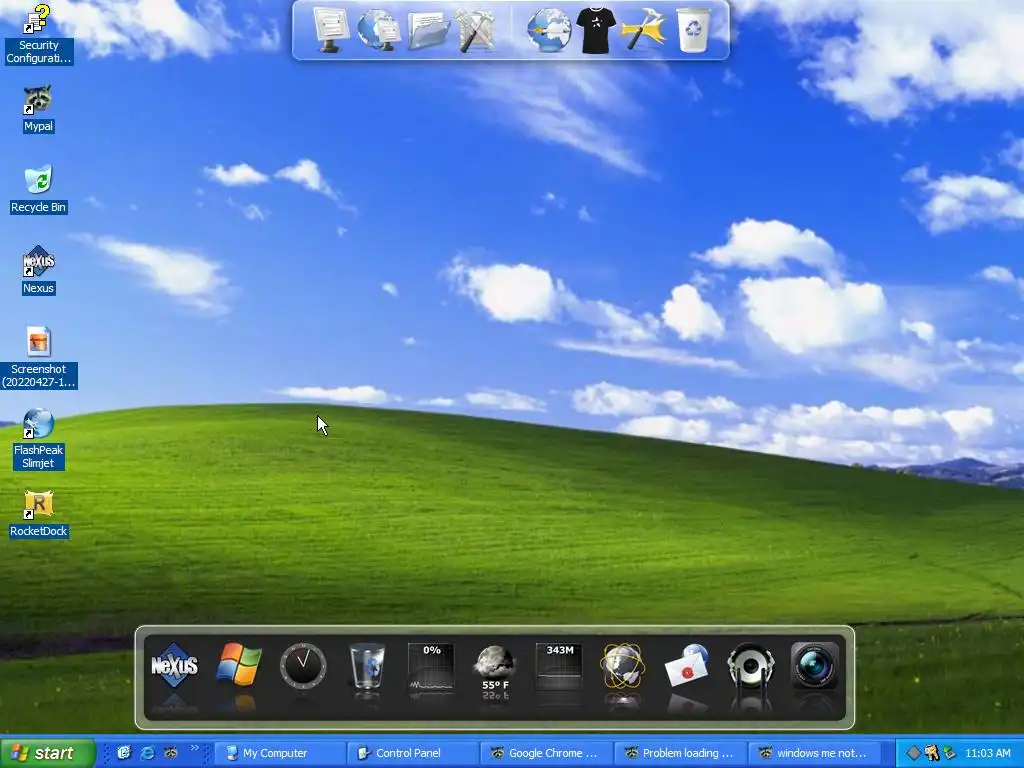
Task: Switch to Google Chrome taskbar window
Action: [546, 753]
